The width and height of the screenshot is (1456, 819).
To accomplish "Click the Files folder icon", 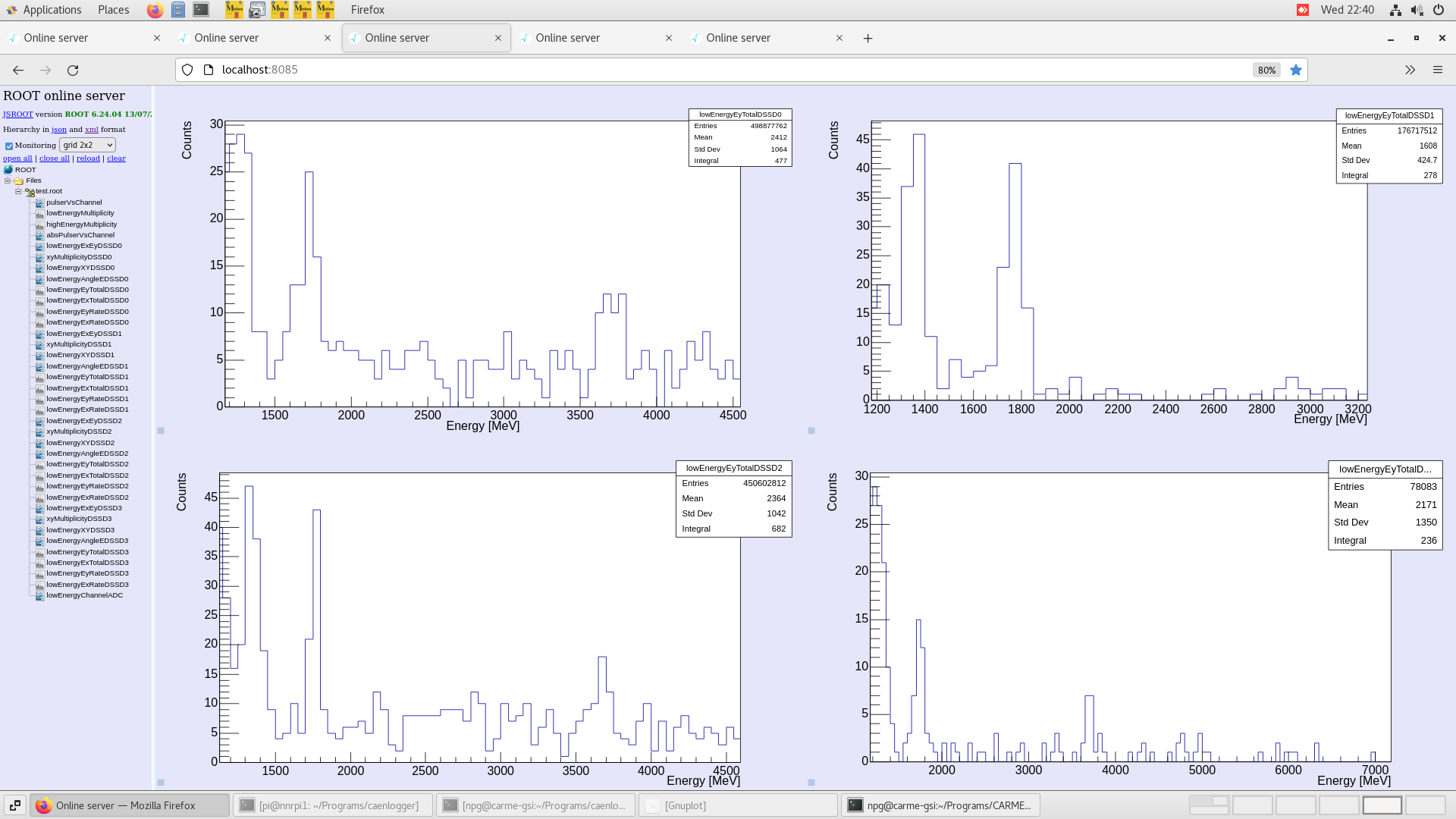I will tap(19, 181).
